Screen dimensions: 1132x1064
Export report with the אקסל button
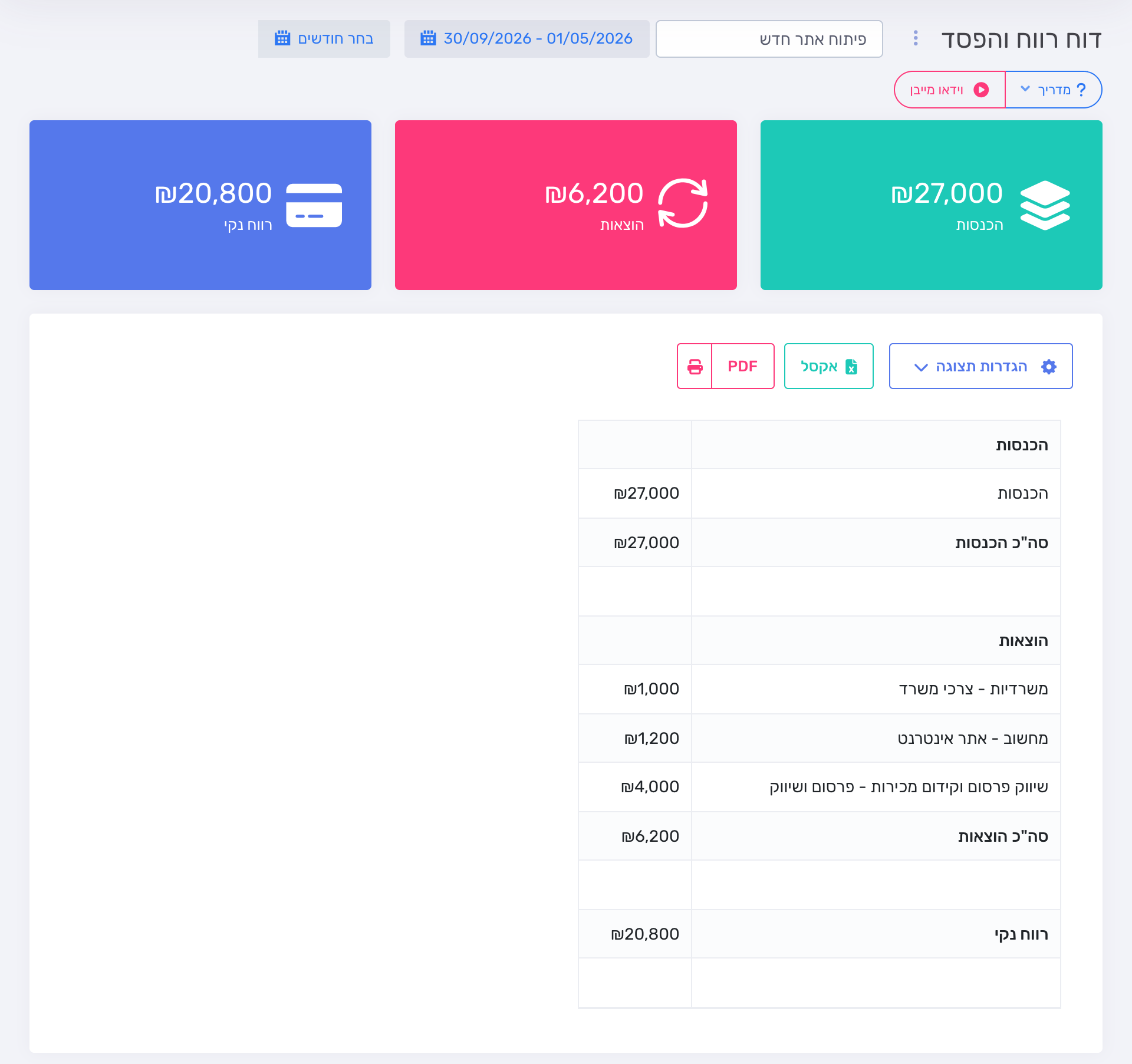[x=828, y=366]
